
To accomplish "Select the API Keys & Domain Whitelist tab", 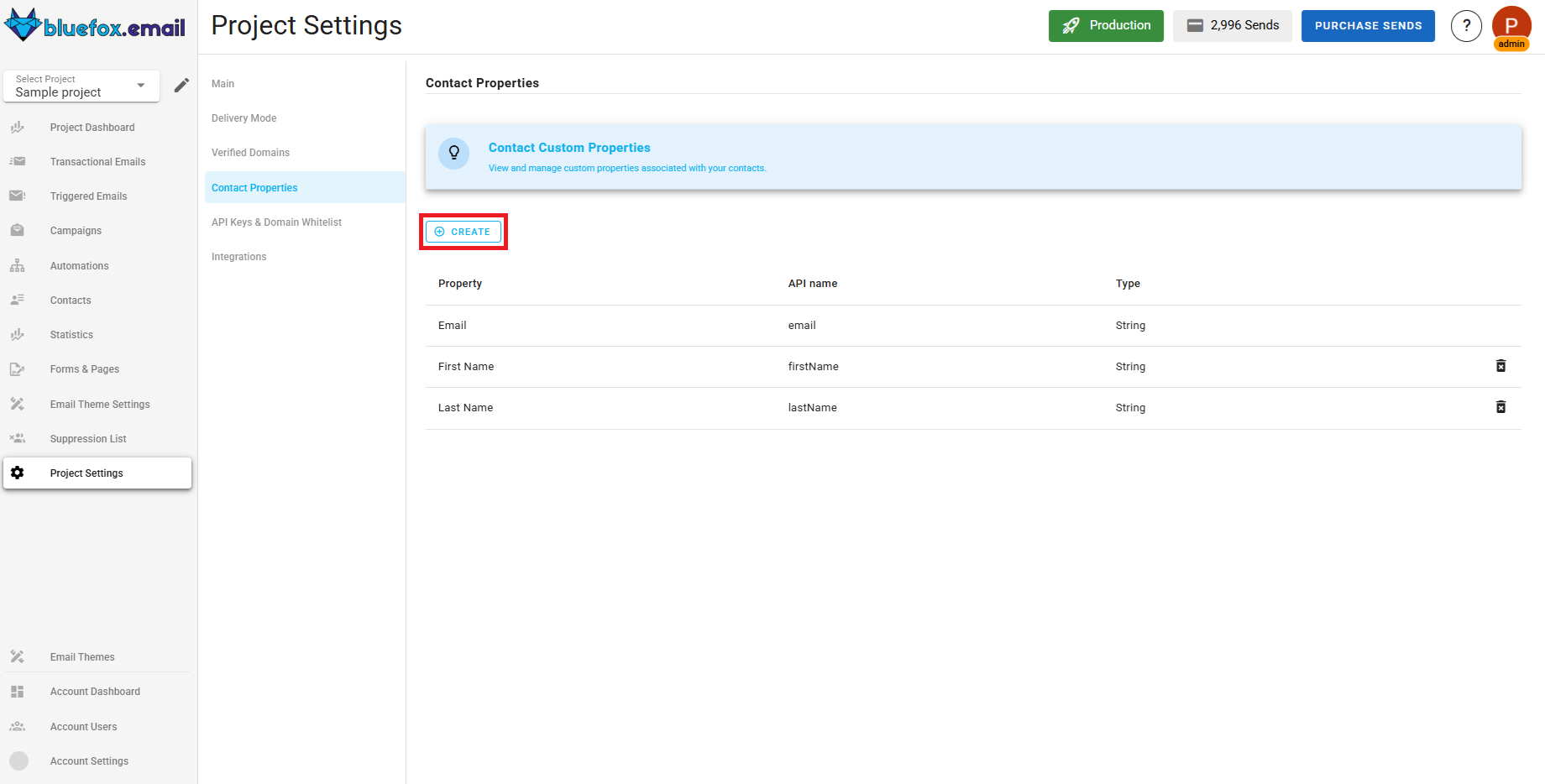I will click(x=276, y=222).
